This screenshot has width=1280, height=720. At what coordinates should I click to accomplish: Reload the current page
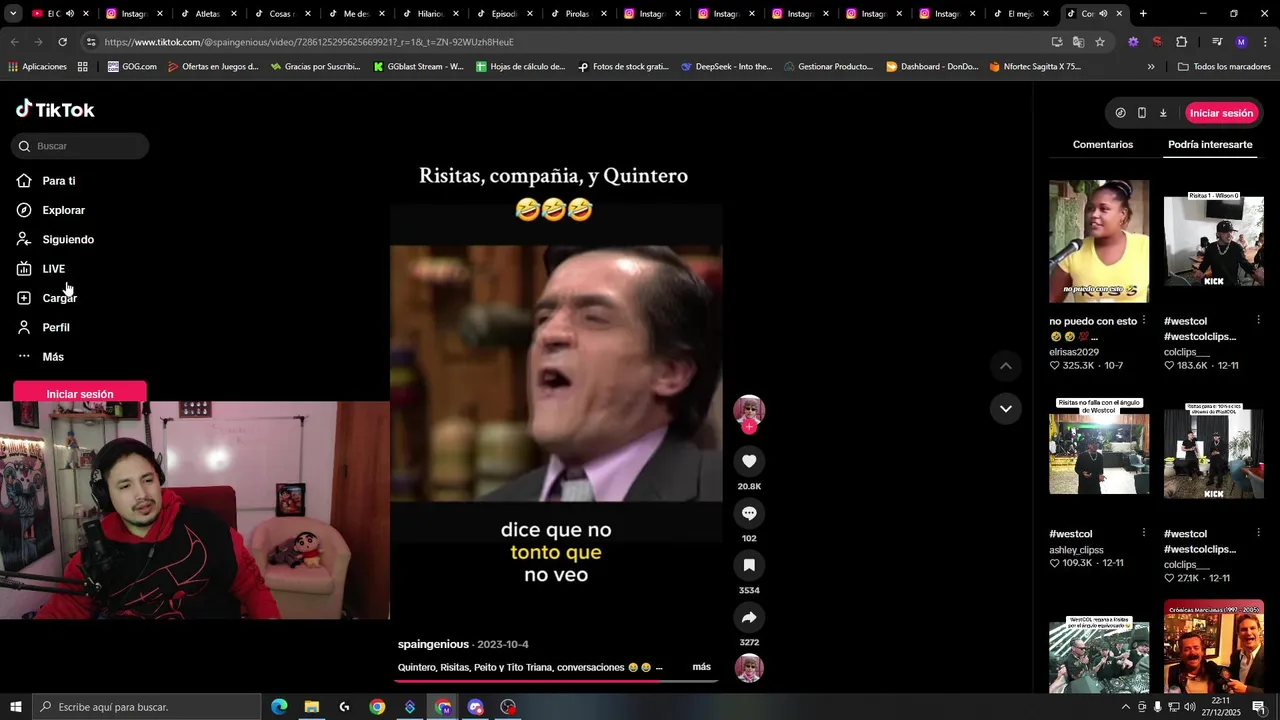(62, 42)
